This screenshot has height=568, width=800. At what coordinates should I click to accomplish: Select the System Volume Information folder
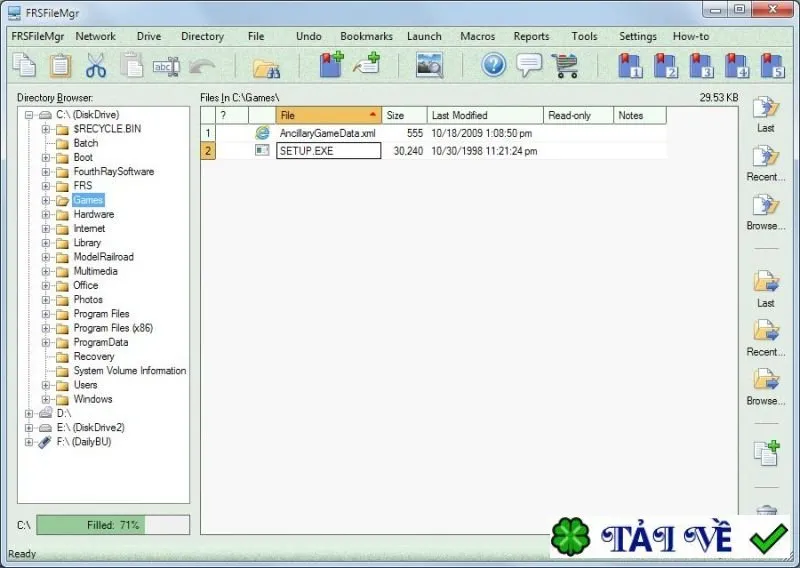click(130, 371)
